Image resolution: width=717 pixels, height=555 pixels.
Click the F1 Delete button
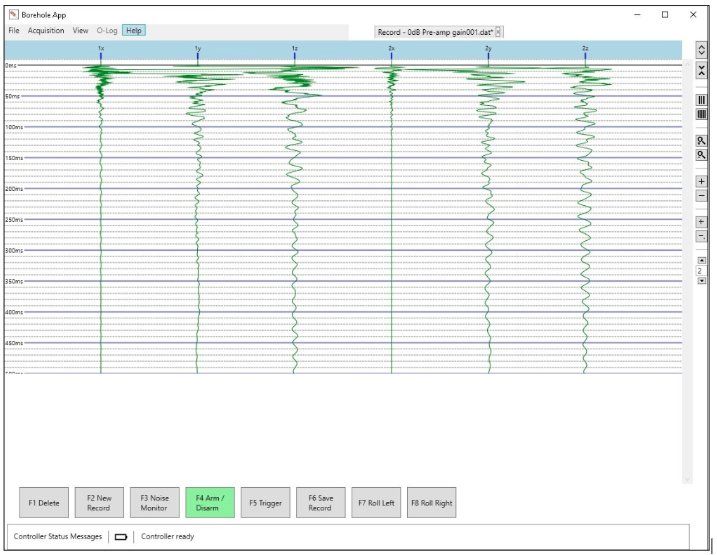pyautogui.click(x=44, y=503)
